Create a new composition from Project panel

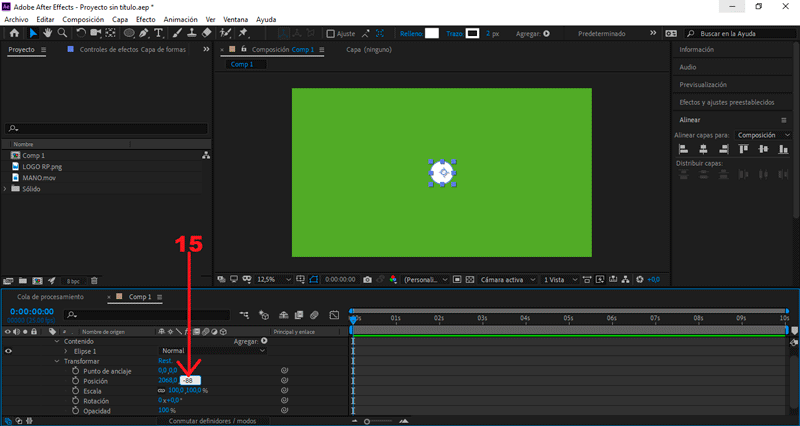tap(37, 281)
